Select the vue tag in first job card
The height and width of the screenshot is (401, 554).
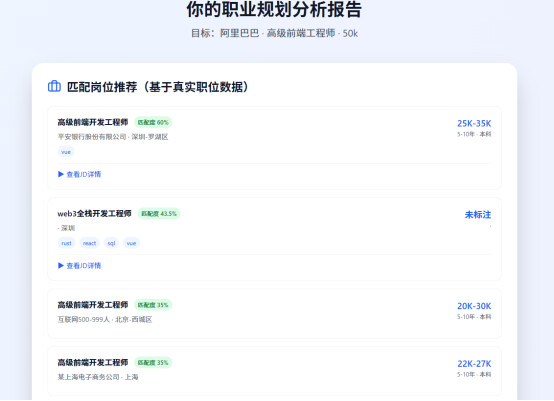66,152
